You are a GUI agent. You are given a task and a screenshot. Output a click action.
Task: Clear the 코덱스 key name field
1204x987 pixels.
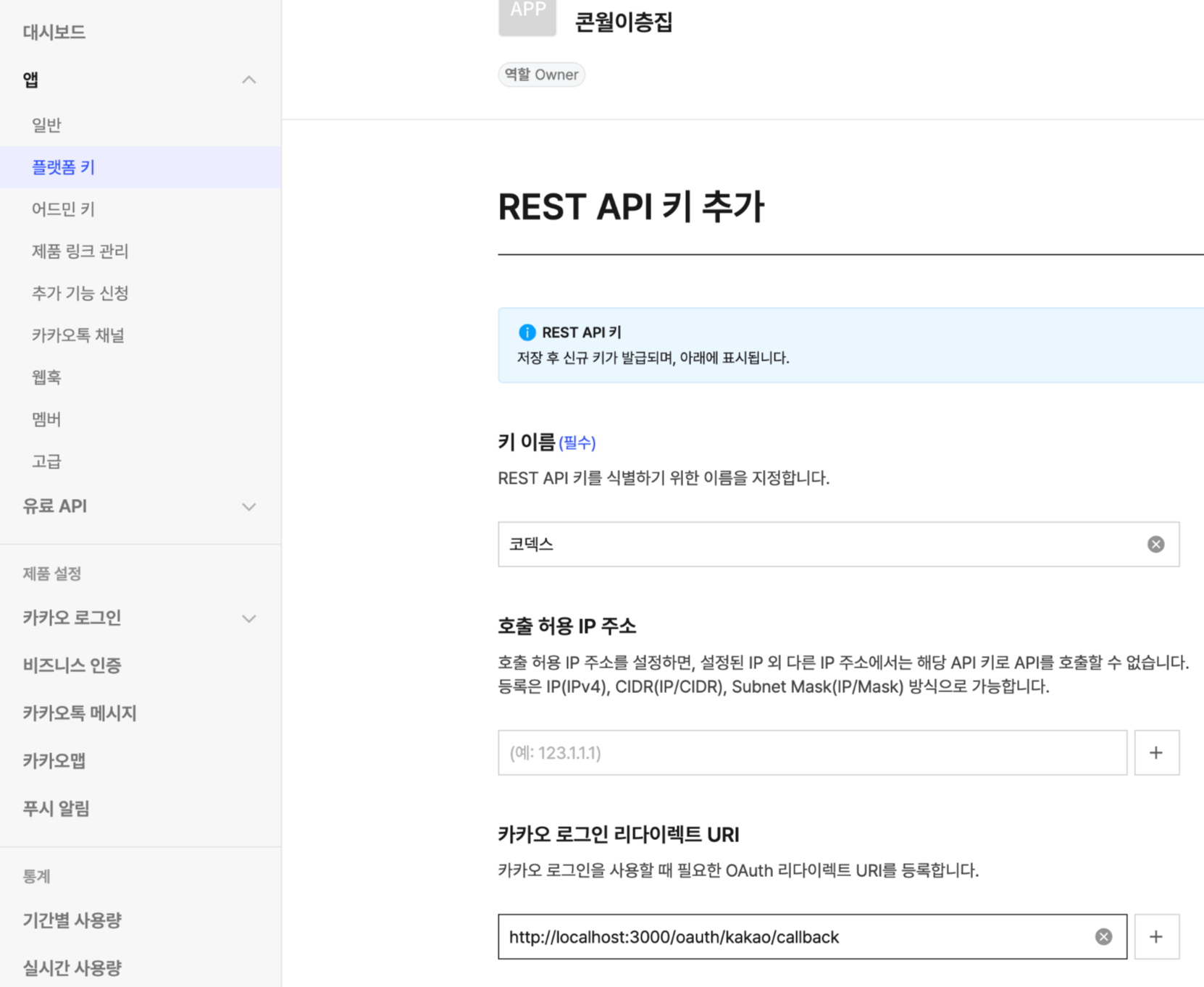[1155, 544]
